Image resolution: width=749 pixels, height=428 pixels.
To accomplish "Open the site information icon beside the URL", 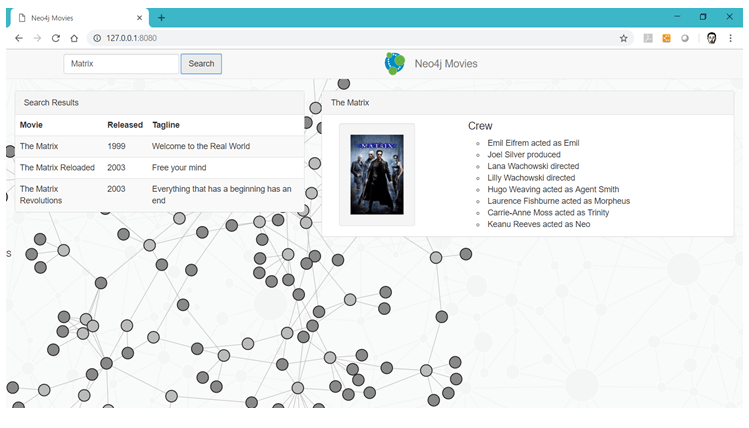I will tap(97, 38).
